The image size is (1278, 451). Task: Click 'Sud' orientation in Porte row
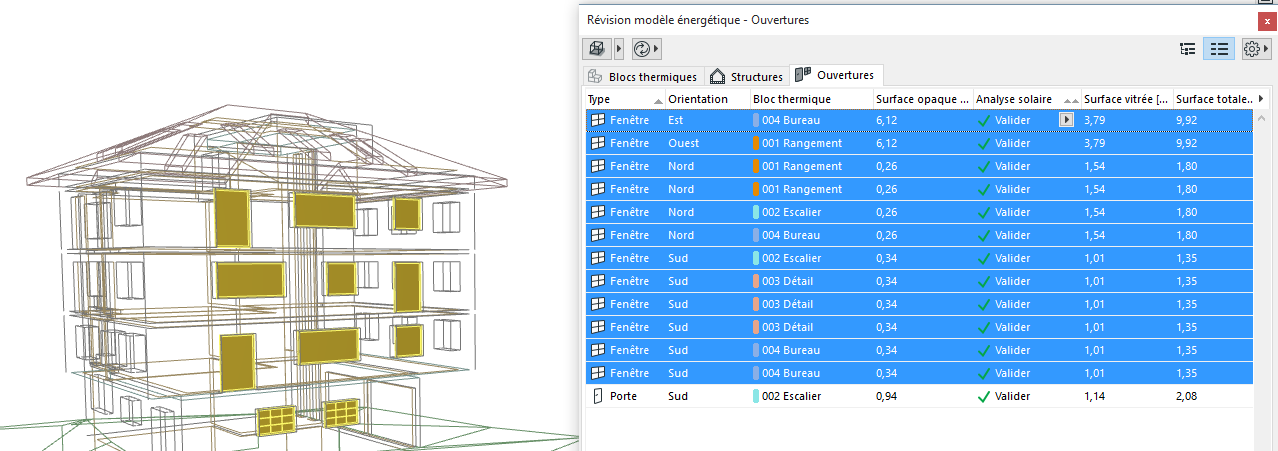click(x=678, y=396)
